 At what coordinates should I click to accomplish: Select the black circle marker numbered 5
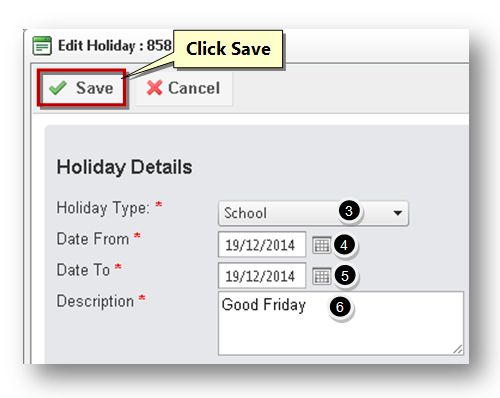[345, 276]
